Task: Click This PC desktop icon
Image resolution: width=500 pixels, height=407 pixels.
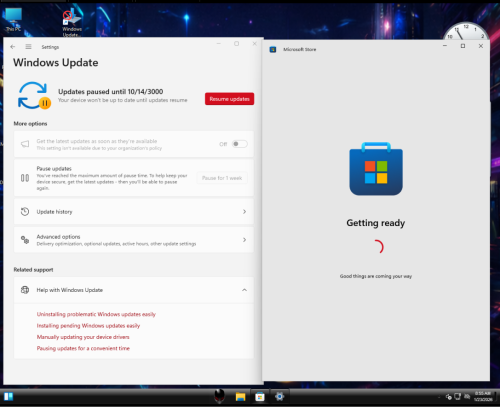Action: (13, 20)
